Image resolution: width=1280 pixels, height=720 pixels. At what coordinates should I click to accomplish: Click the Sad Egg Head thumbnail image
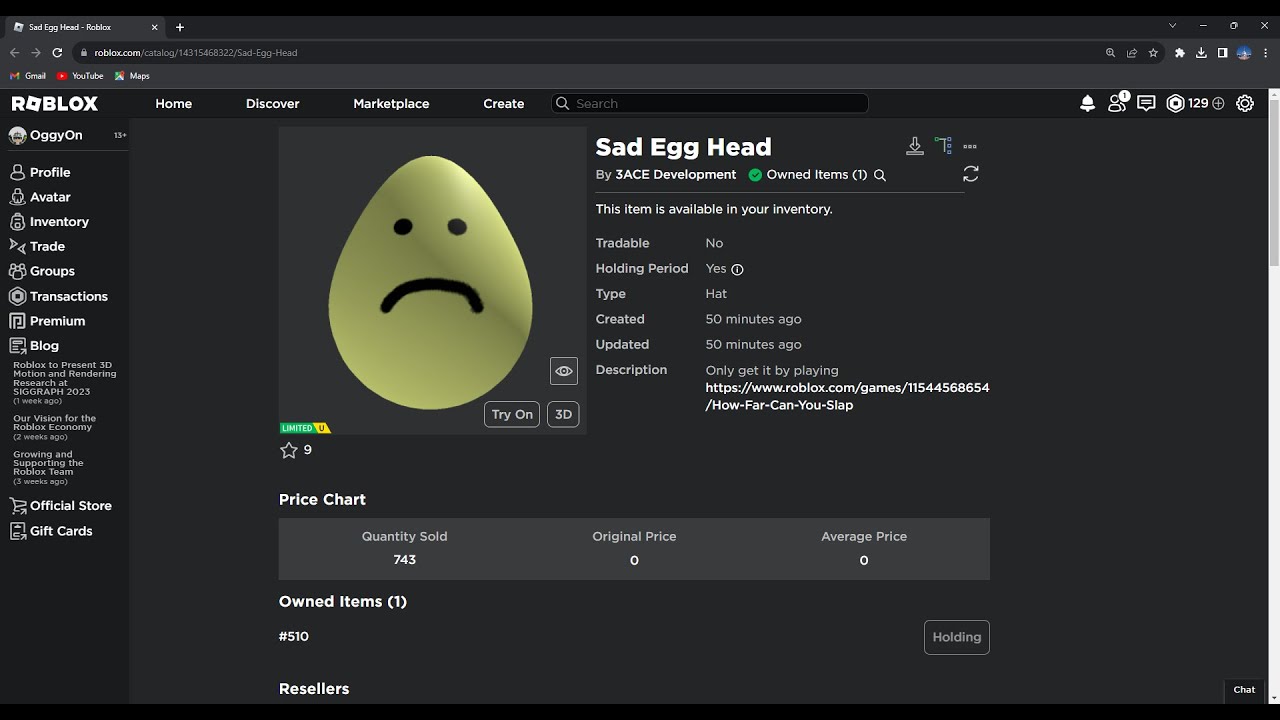(x=432, y=280)
